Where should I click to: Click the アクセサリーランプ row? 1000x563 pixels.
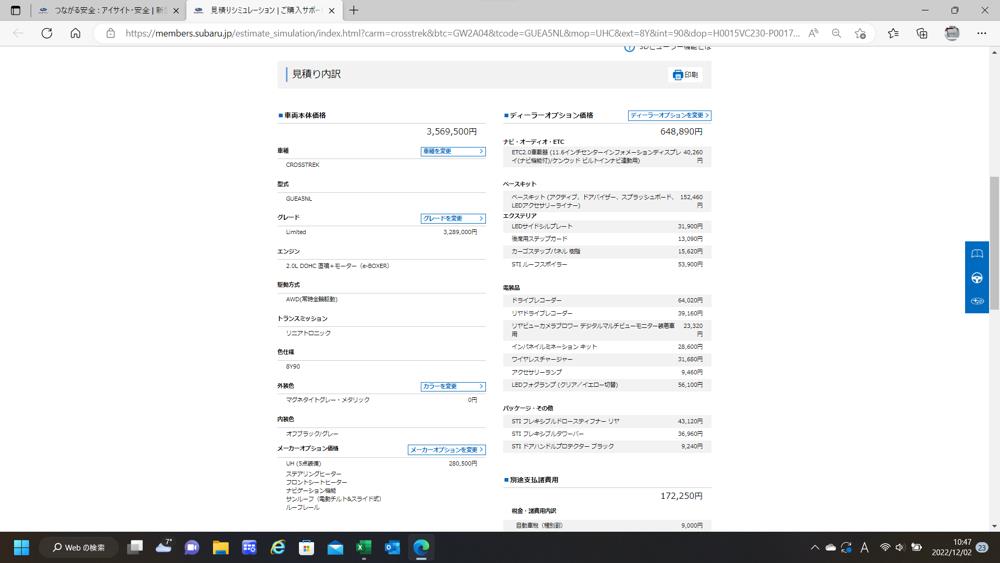point(607,372)
